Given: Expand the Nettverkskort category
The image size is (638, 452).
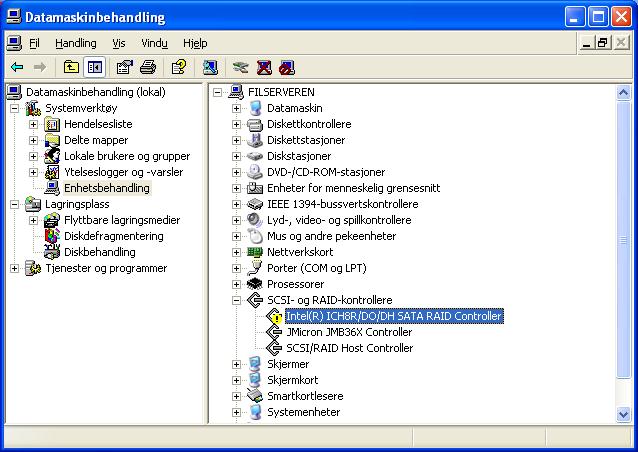Looking at the screenshot, I should [236, 252].
